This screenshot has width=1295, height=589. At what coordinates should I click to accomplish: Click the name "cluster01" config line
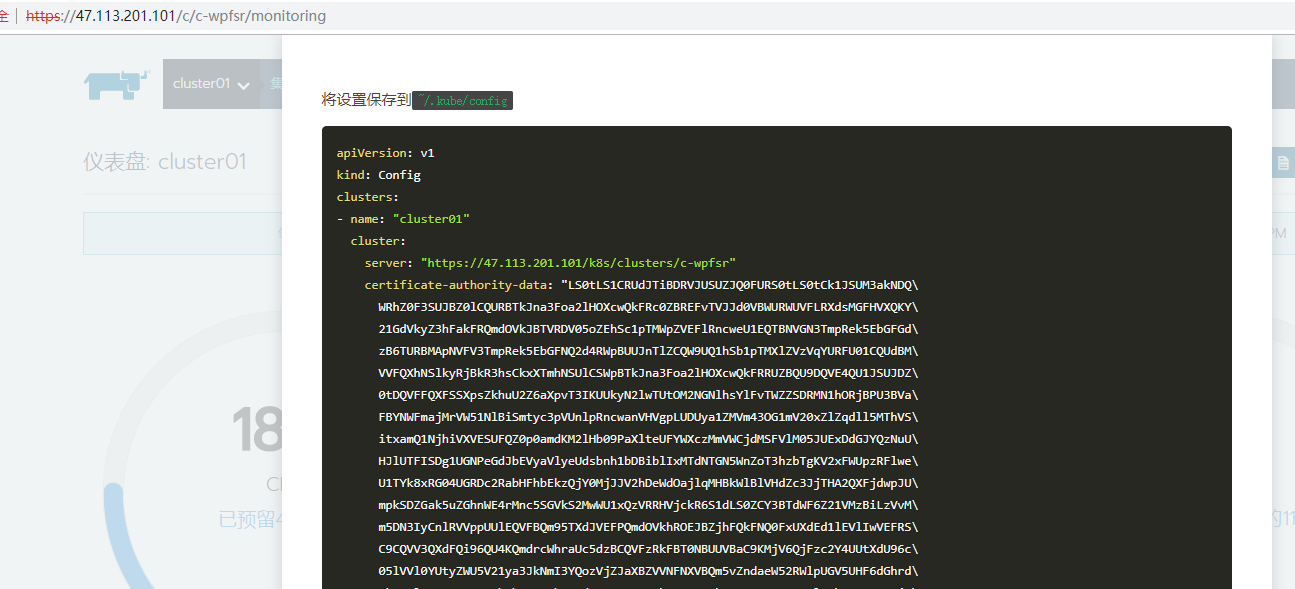(x=403, y=219)
